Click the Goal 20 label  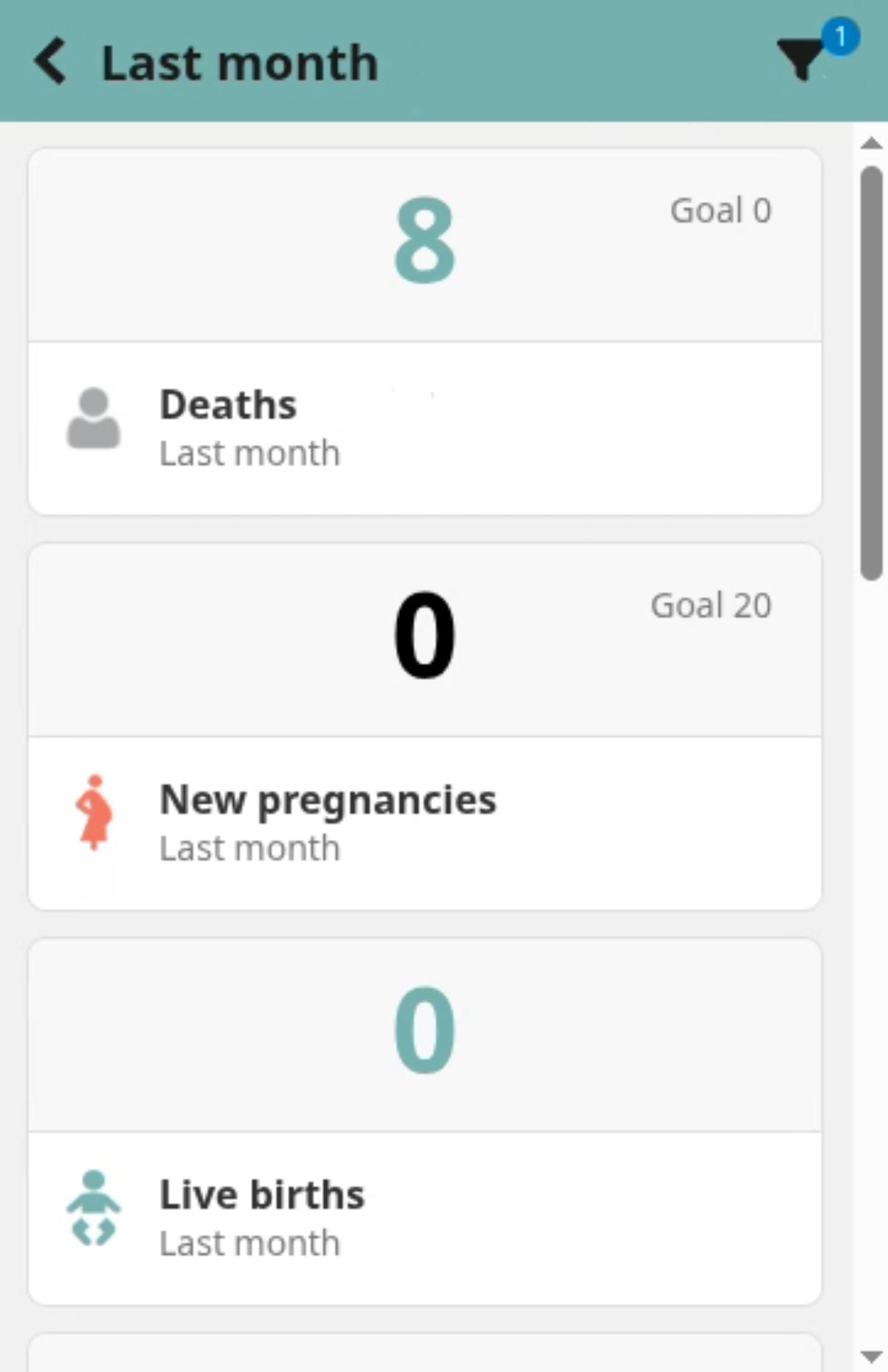click(x=711, y=605)
